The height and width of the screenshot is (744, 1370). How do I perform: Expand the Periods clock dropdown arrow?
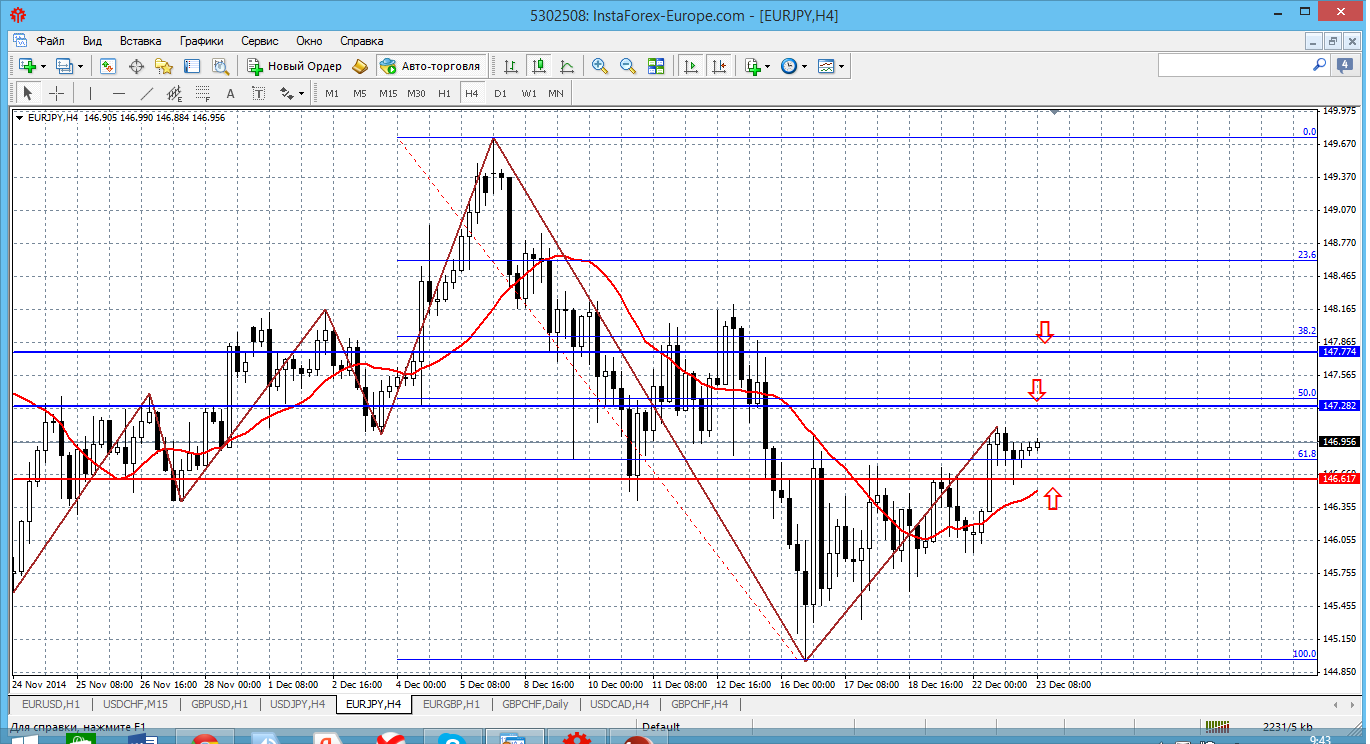(x=804, y=66)
